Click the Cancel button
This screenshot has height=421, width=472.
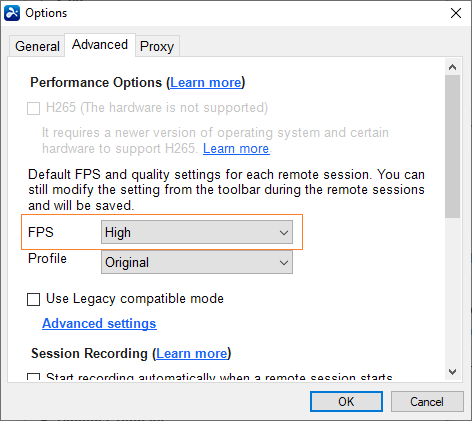coord(427,401)
